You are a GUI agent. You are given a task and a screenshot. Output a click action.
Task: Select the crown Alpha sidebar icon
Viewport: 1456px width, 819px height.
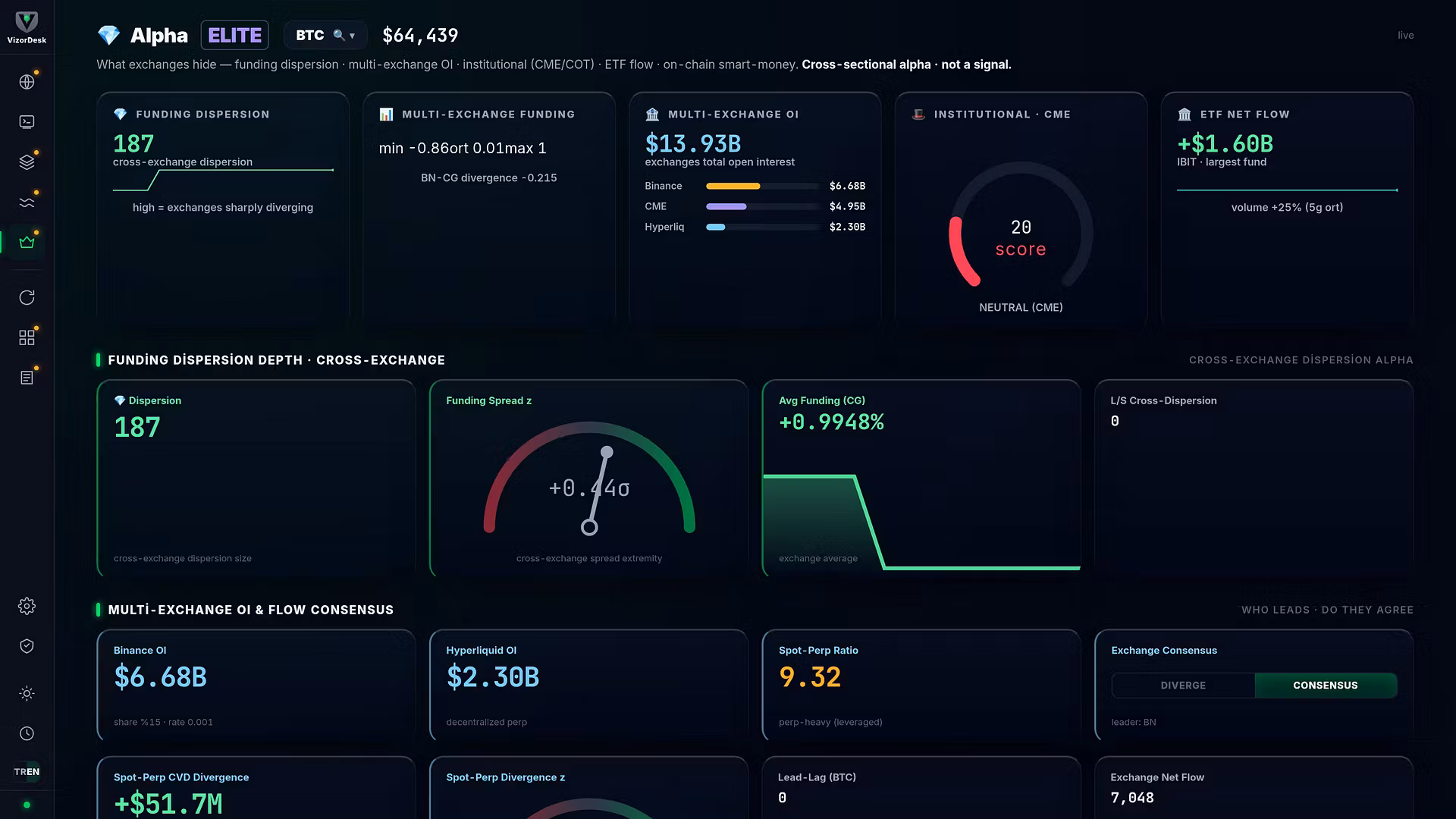tap(27, 243)
